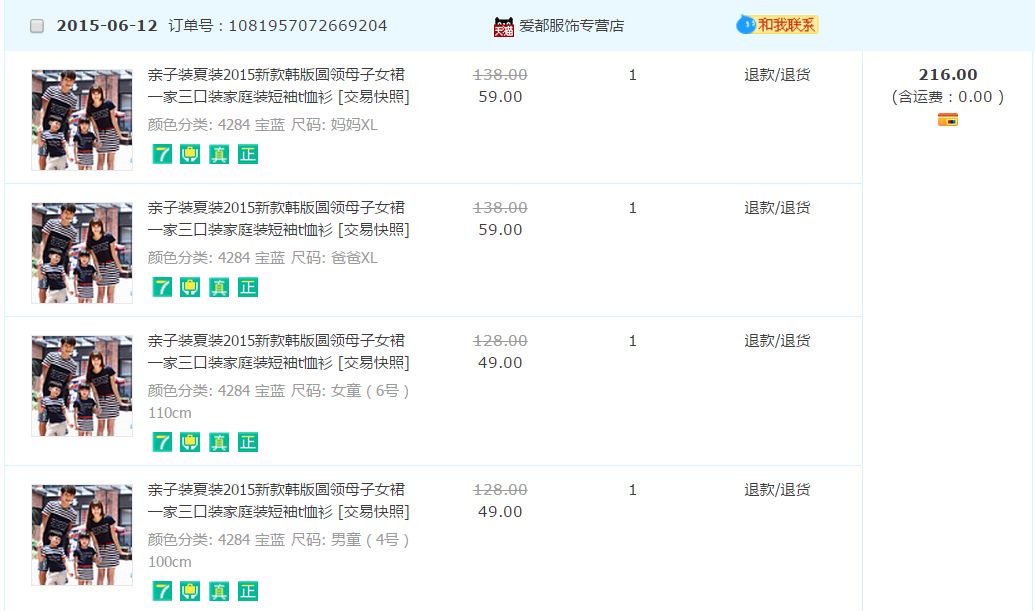Click the 7-day return icon on the 爸爸XL item
Screen dimensions: 1035x611
(x=162, y=287)
